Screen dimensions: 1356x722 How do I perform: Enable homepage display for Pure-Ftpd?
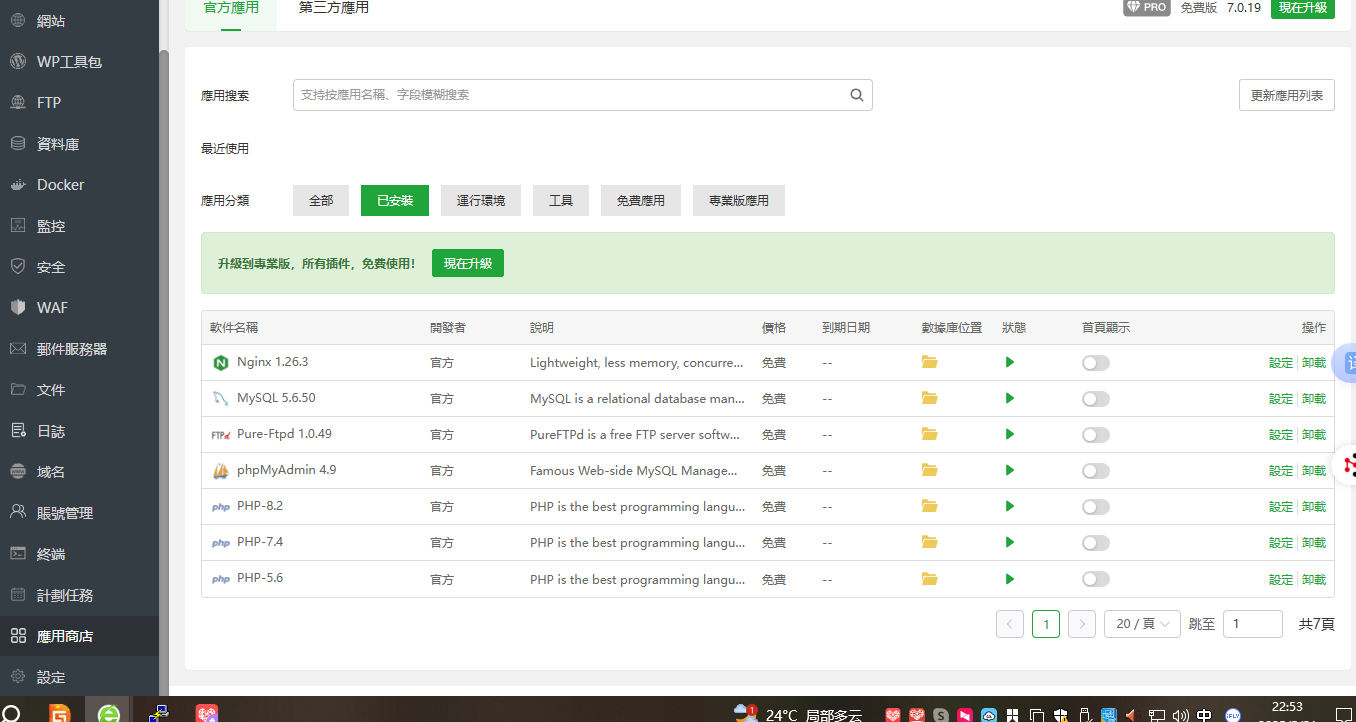click(x=1095, y=435)
